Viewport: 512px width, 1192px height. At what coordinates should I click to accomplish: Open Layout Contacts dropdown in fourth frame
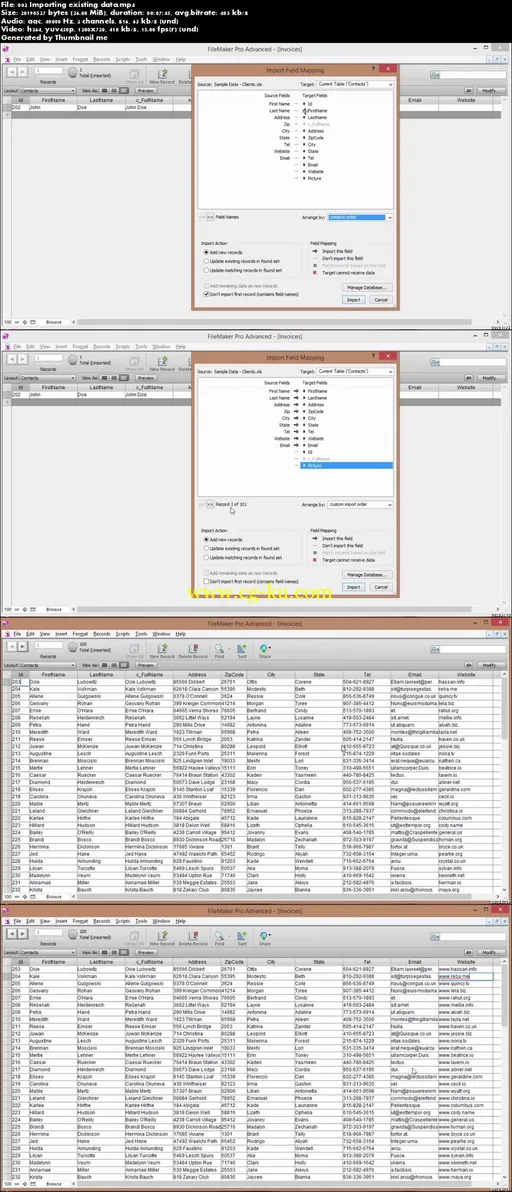pyautogui.click(x=48, y=952)
